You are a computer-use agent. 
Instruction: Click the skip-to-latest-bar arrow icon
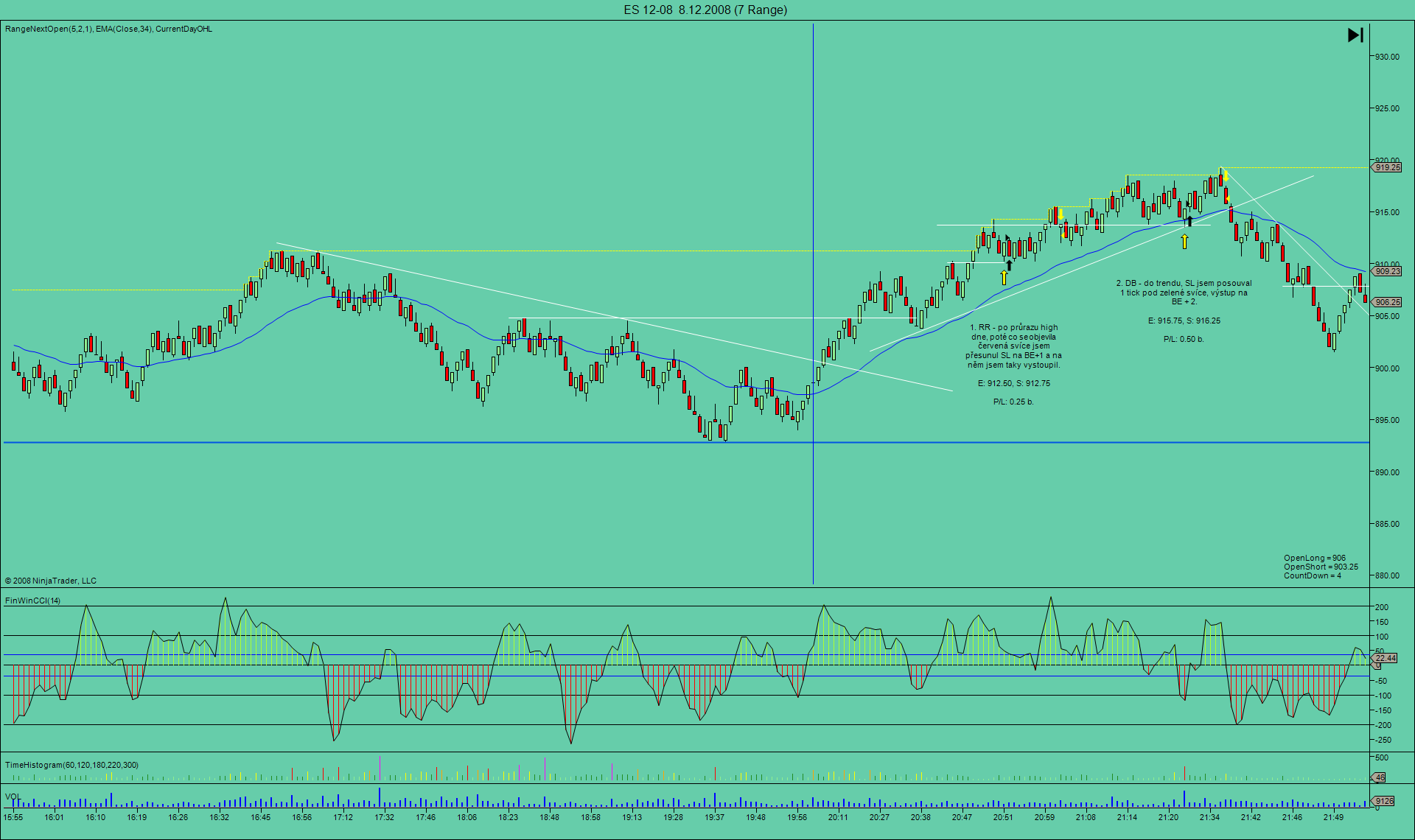point(1355,35)
